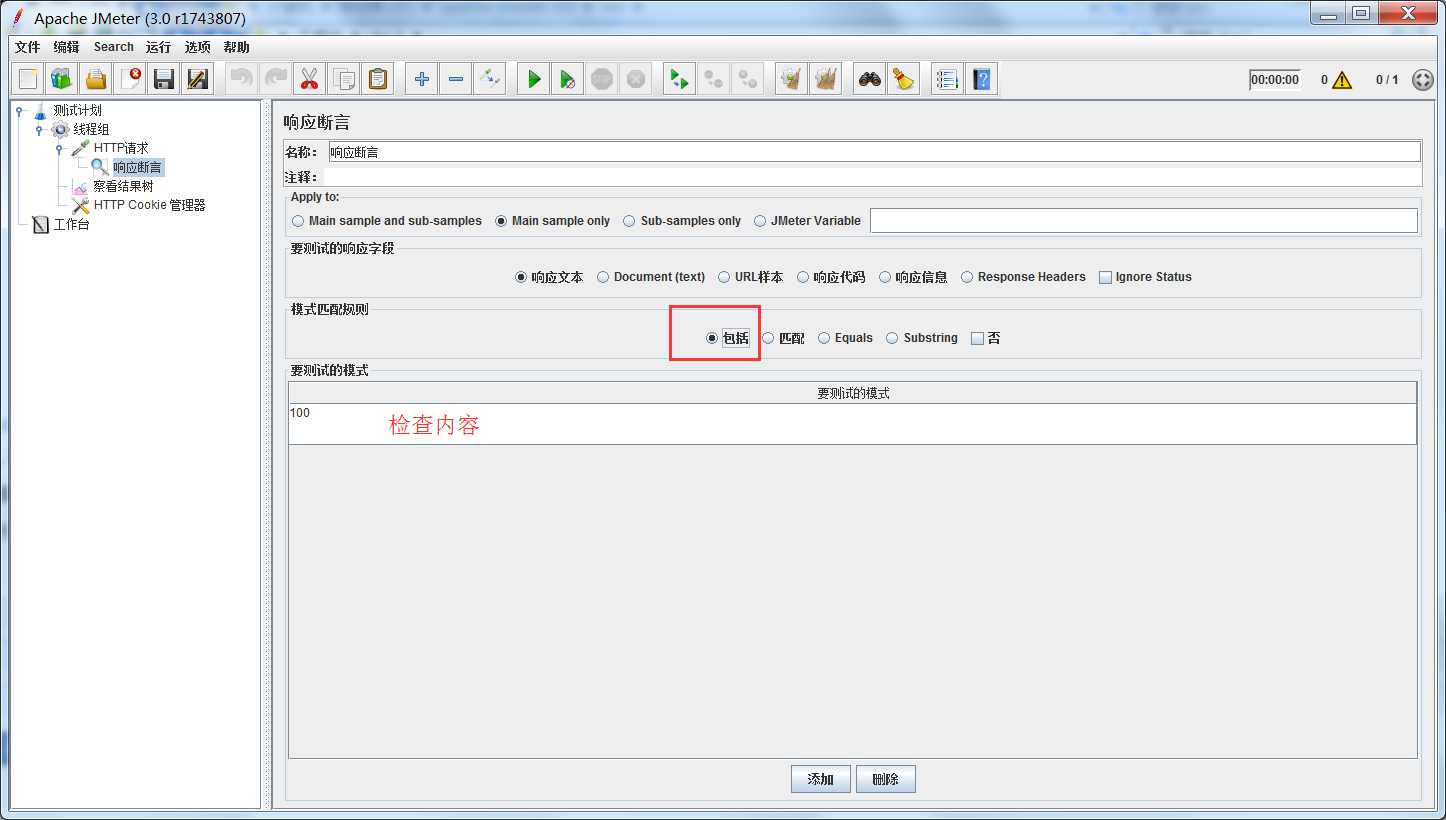Select the Equals matching rule
The width and height of the screenshot is (1446, 820).
[845, 338]
